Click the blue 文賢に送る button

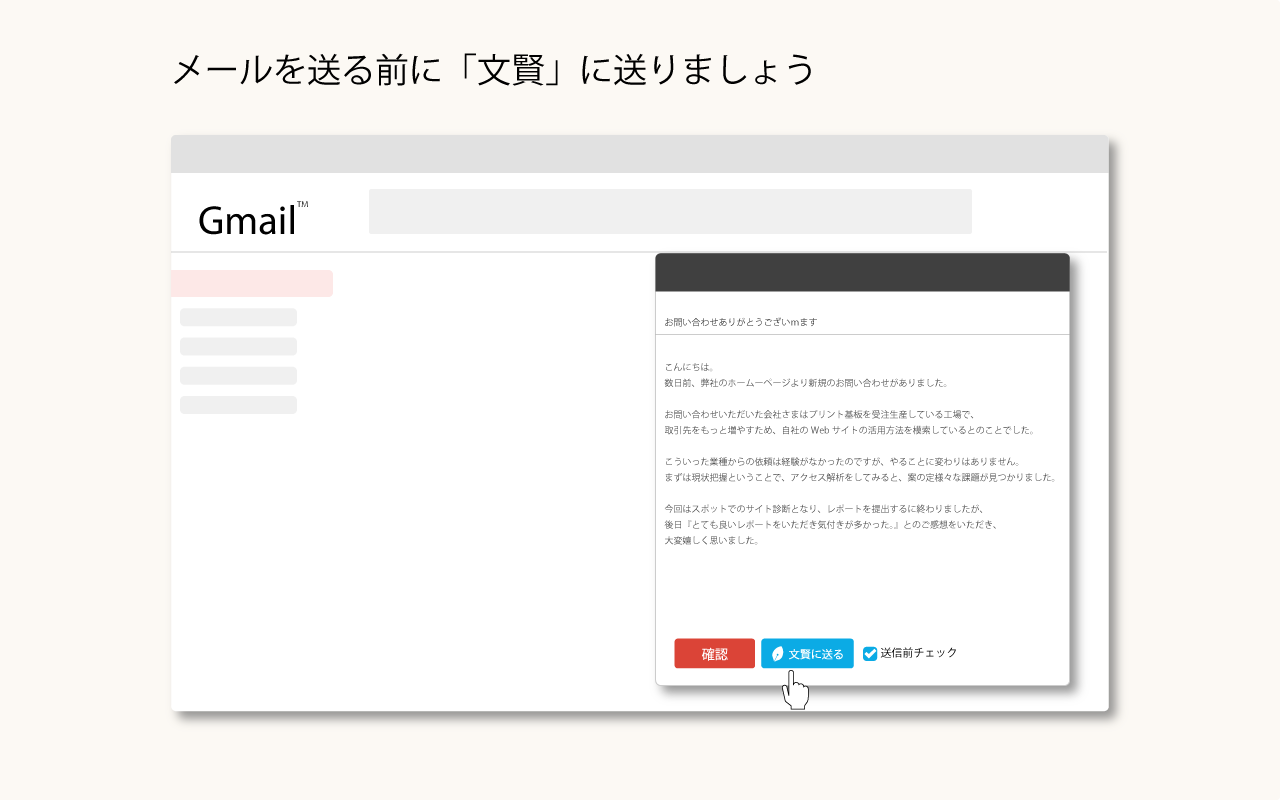(x=808, y=653)
